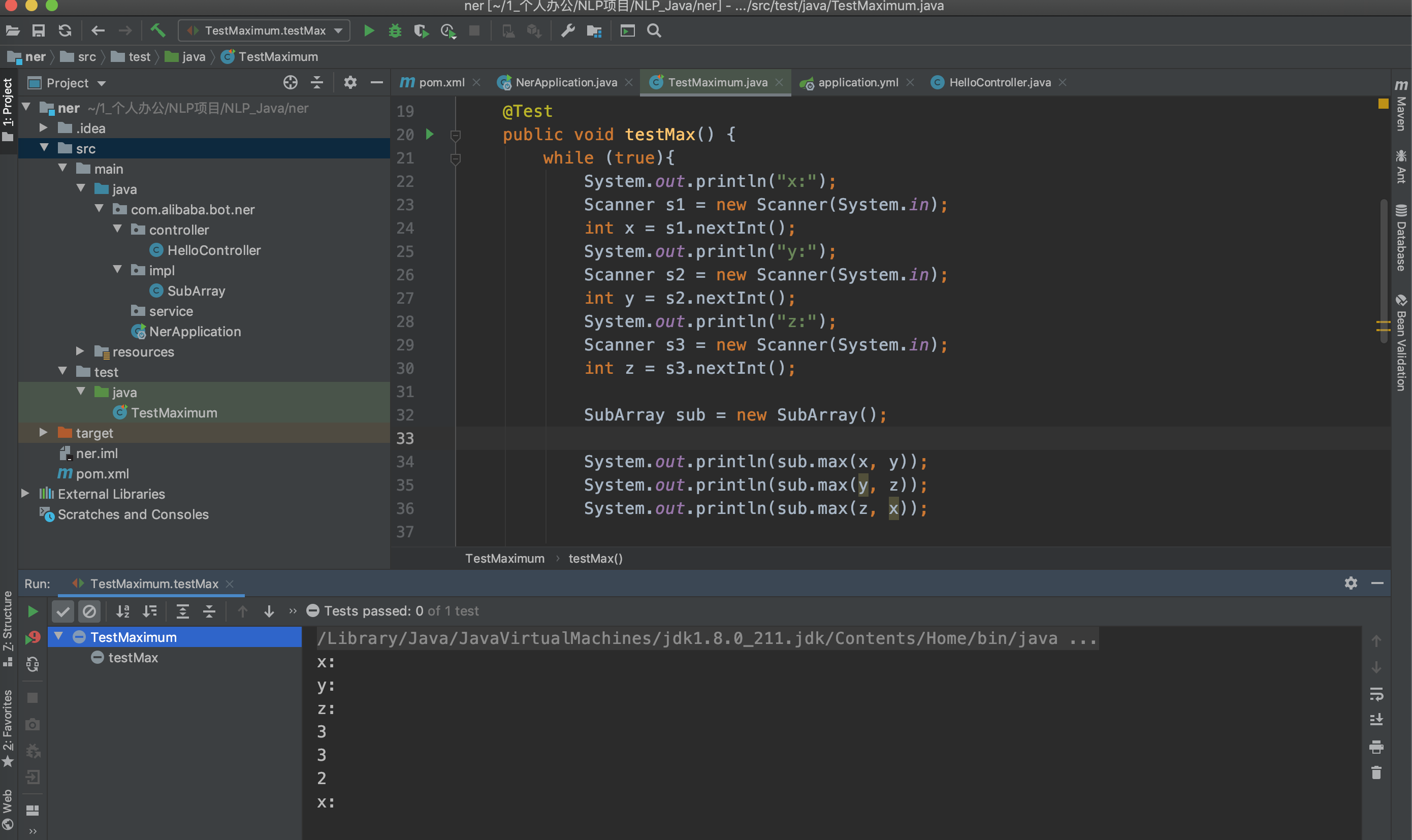
Task: Run with Coverage from the toolbar
Action: pyautogui.click(x=421, y=30)
